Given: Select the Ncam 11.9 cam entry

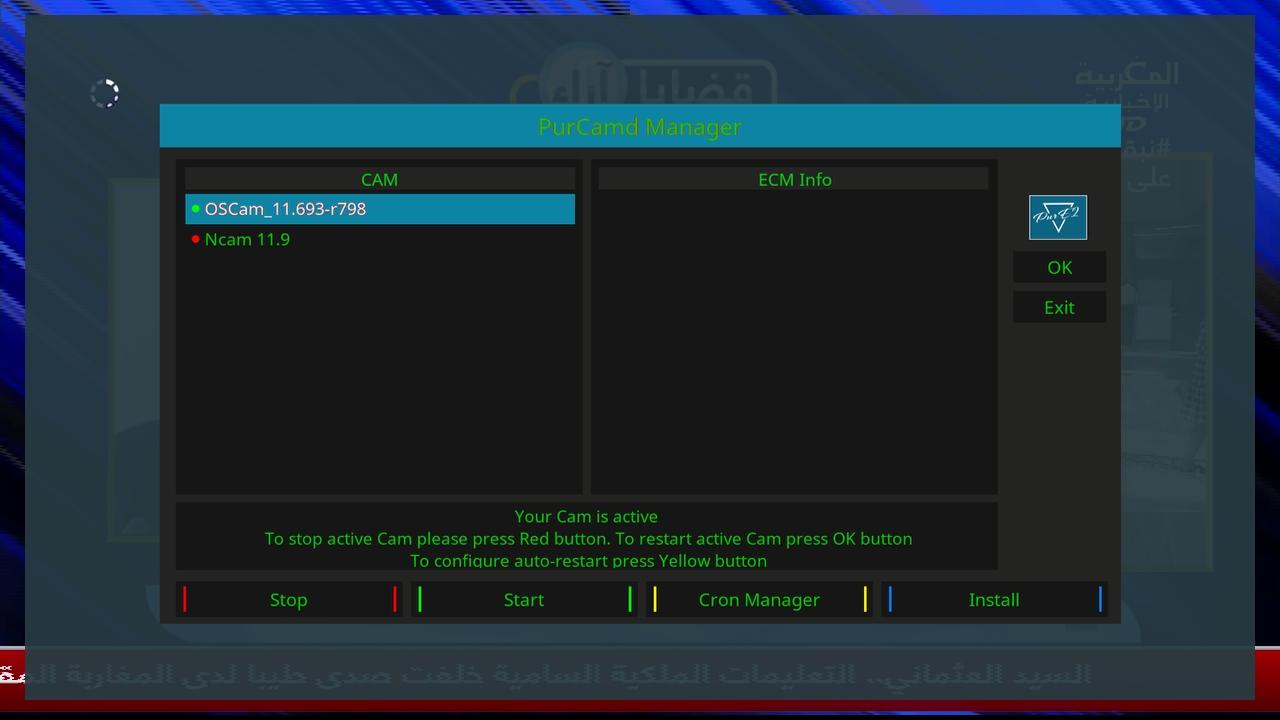Looking at the screenshot, I should point(380,239).
